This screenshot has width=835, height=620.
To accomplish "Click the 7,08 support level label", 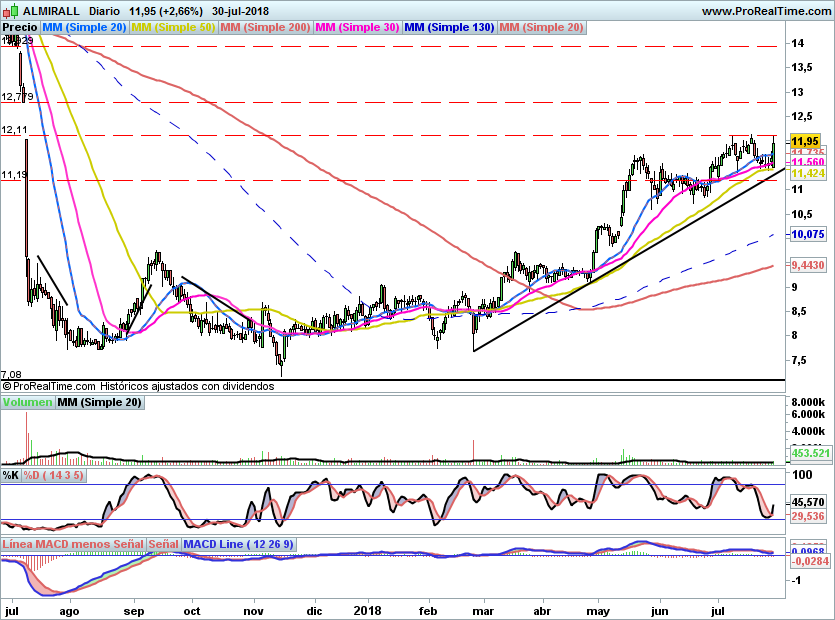I will tap(12, 375).
